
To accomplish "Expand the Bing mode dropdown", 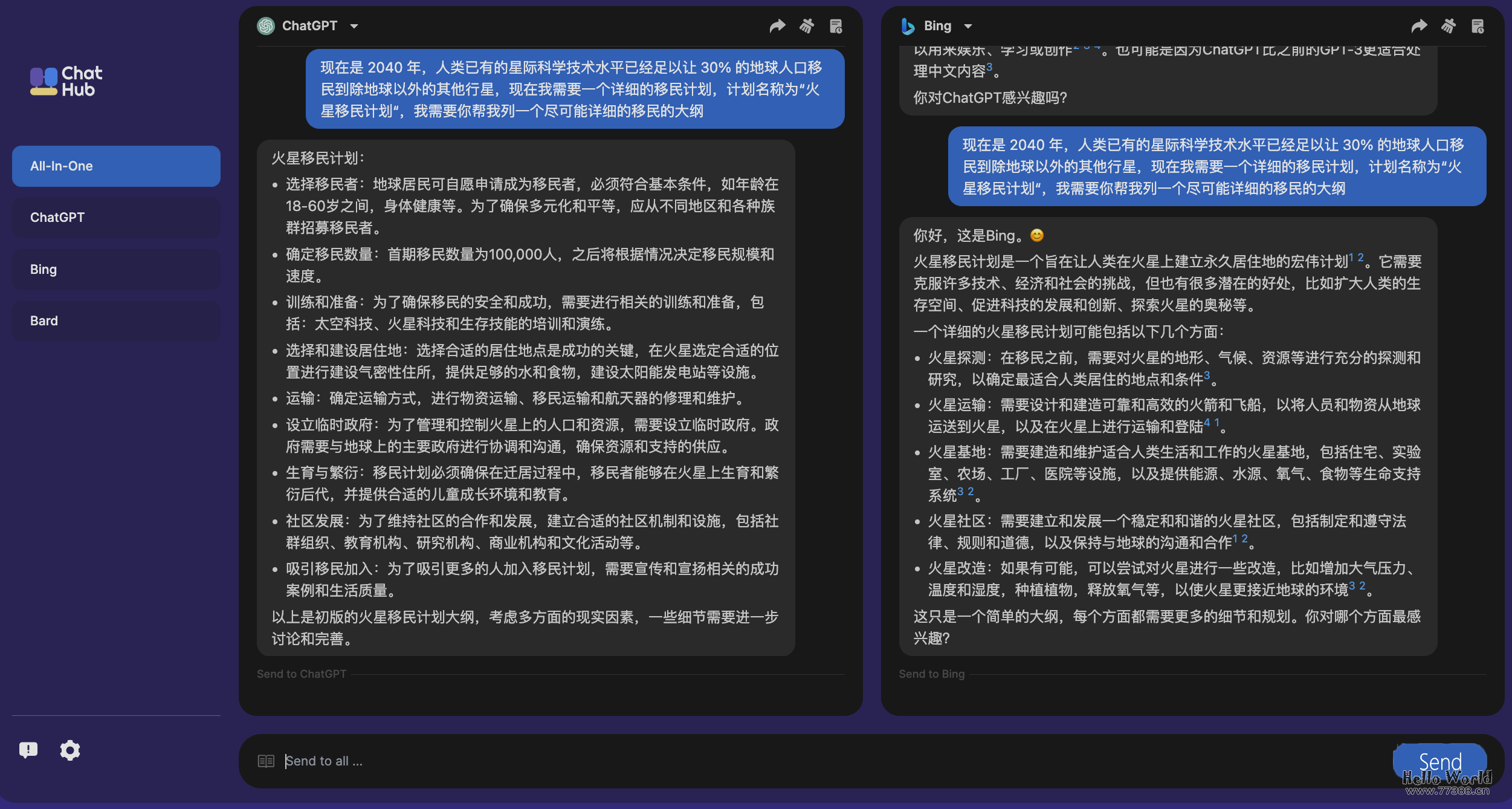I will click(x=969, y=26).
